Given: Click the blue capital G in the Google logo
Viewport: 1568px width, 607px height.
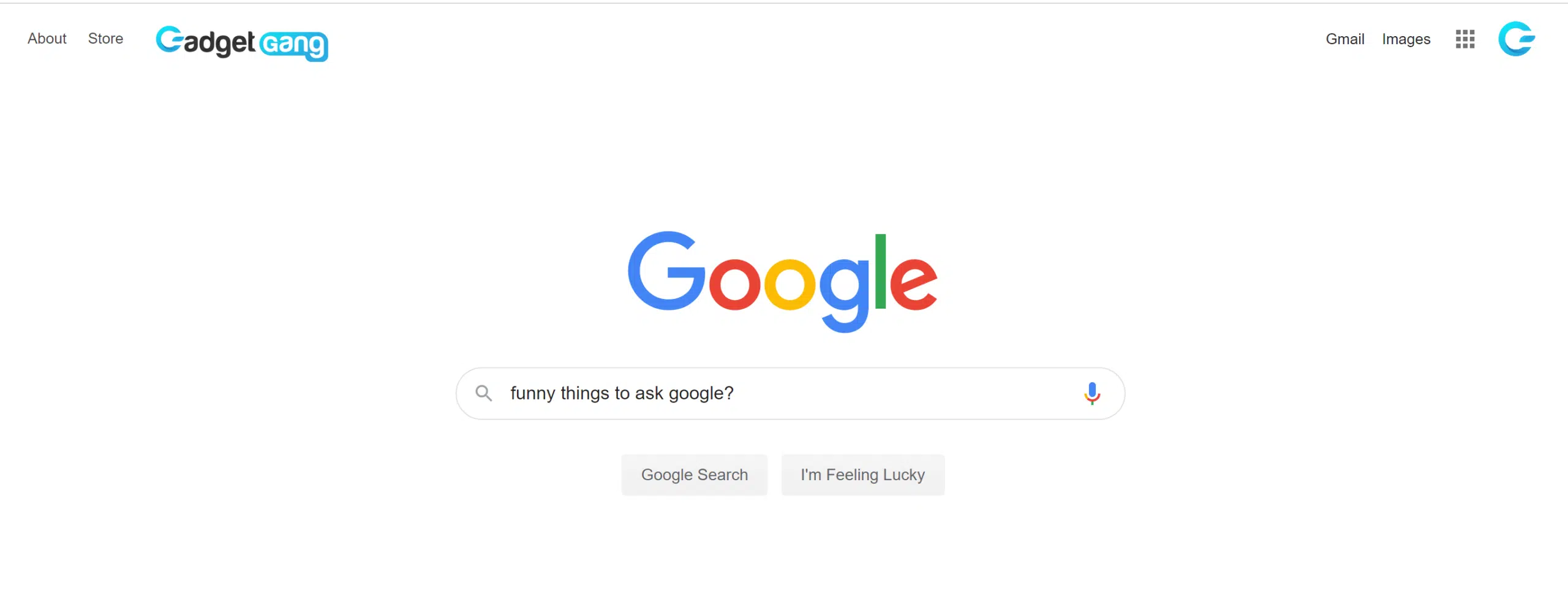Looking at the screenshot, I should point(667,271).
